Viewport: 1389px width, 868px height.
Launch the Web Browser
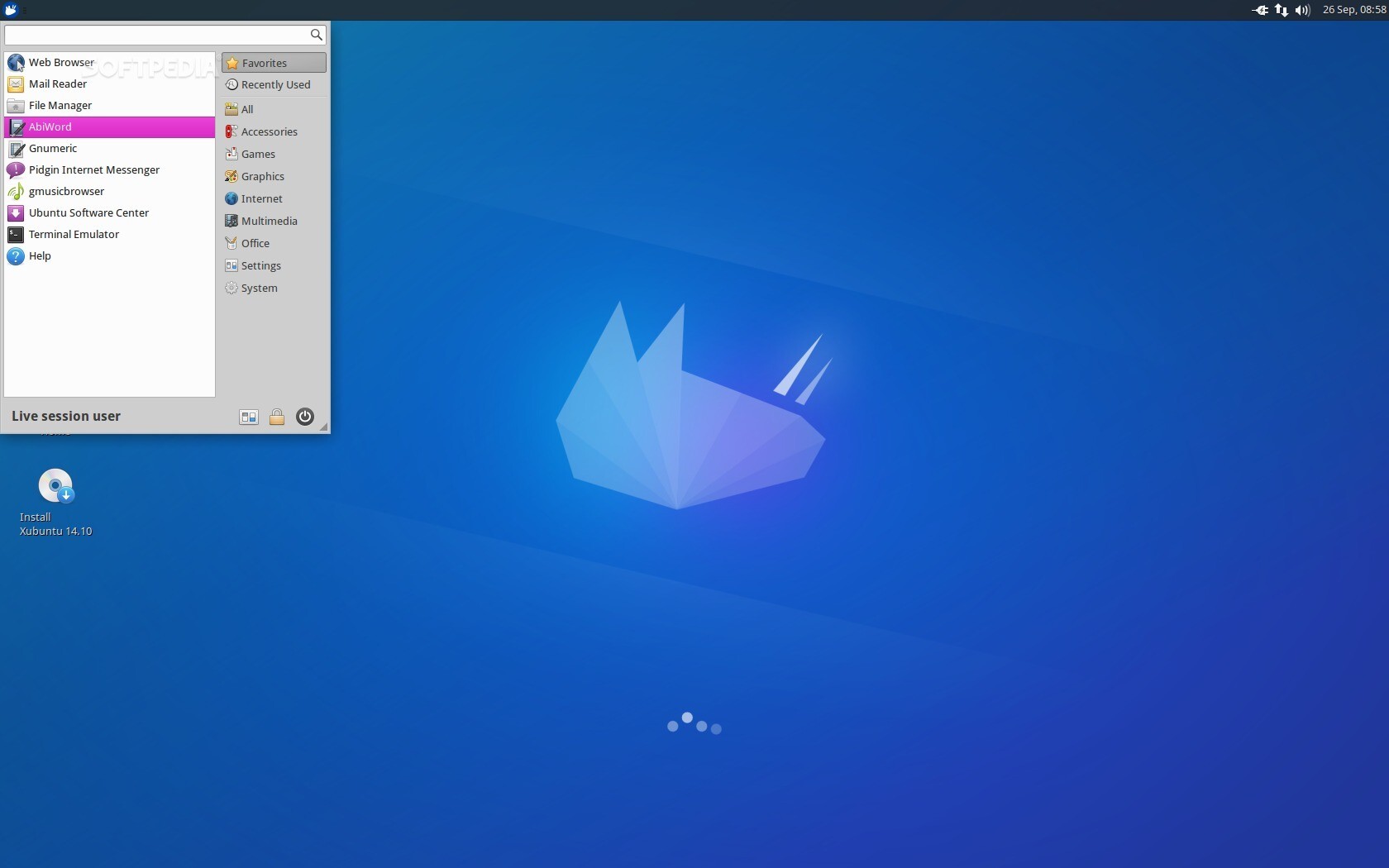click(x=61, y=62)
